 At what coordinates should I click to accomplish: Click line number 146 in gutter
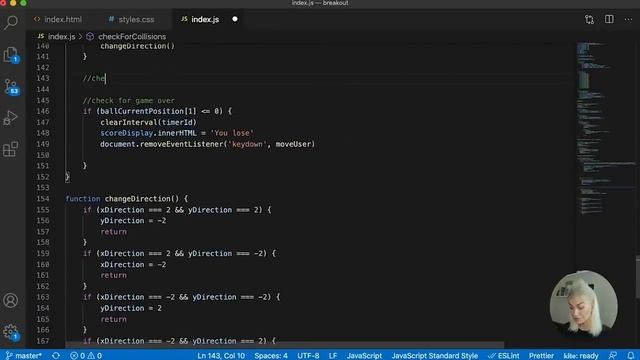tap(43, 111)
